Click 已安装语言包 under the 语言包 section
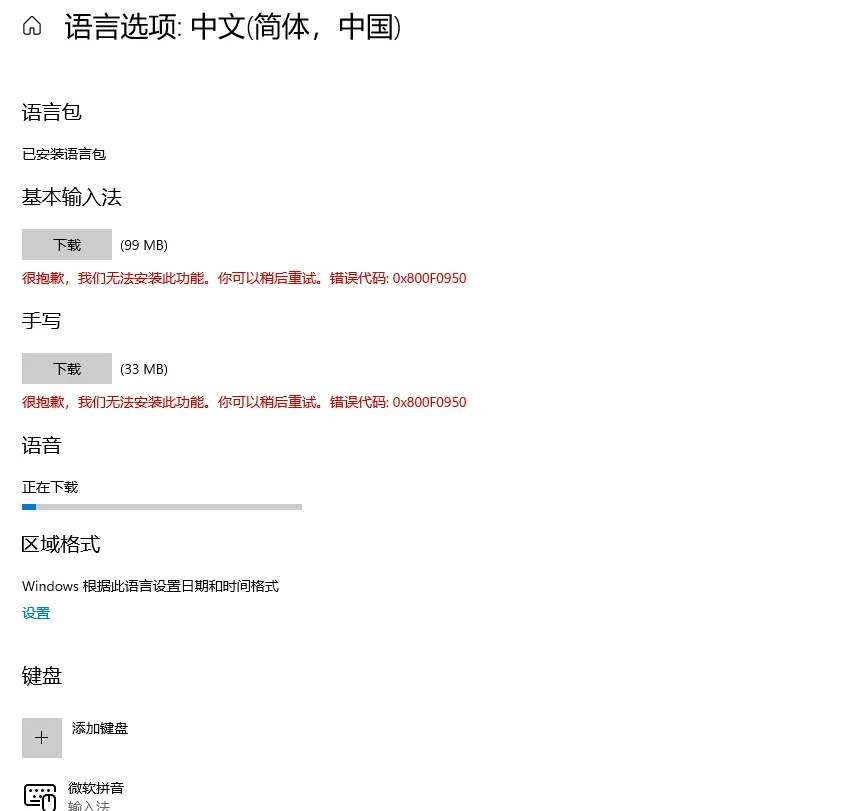854x811 pixels. pyautogui.click(x=64, y=153)
